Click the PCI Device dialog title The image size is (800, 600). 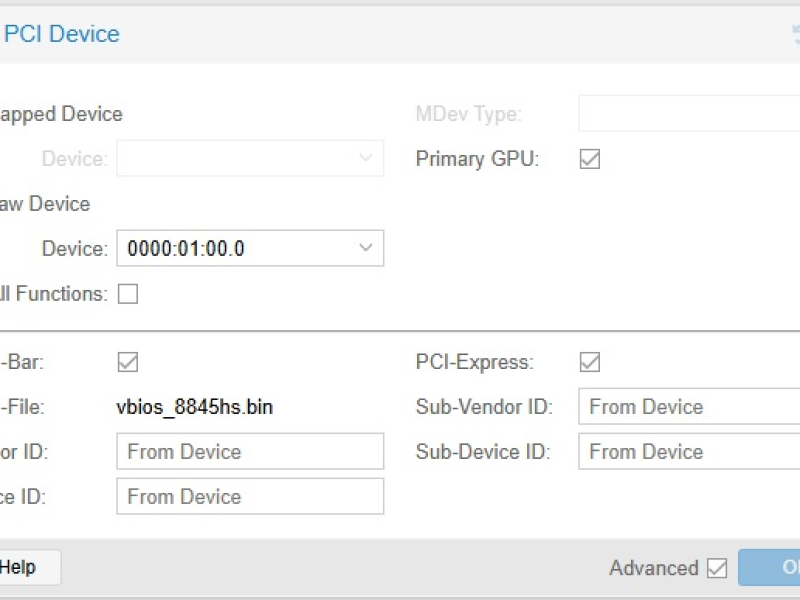(x=62, y=34)
